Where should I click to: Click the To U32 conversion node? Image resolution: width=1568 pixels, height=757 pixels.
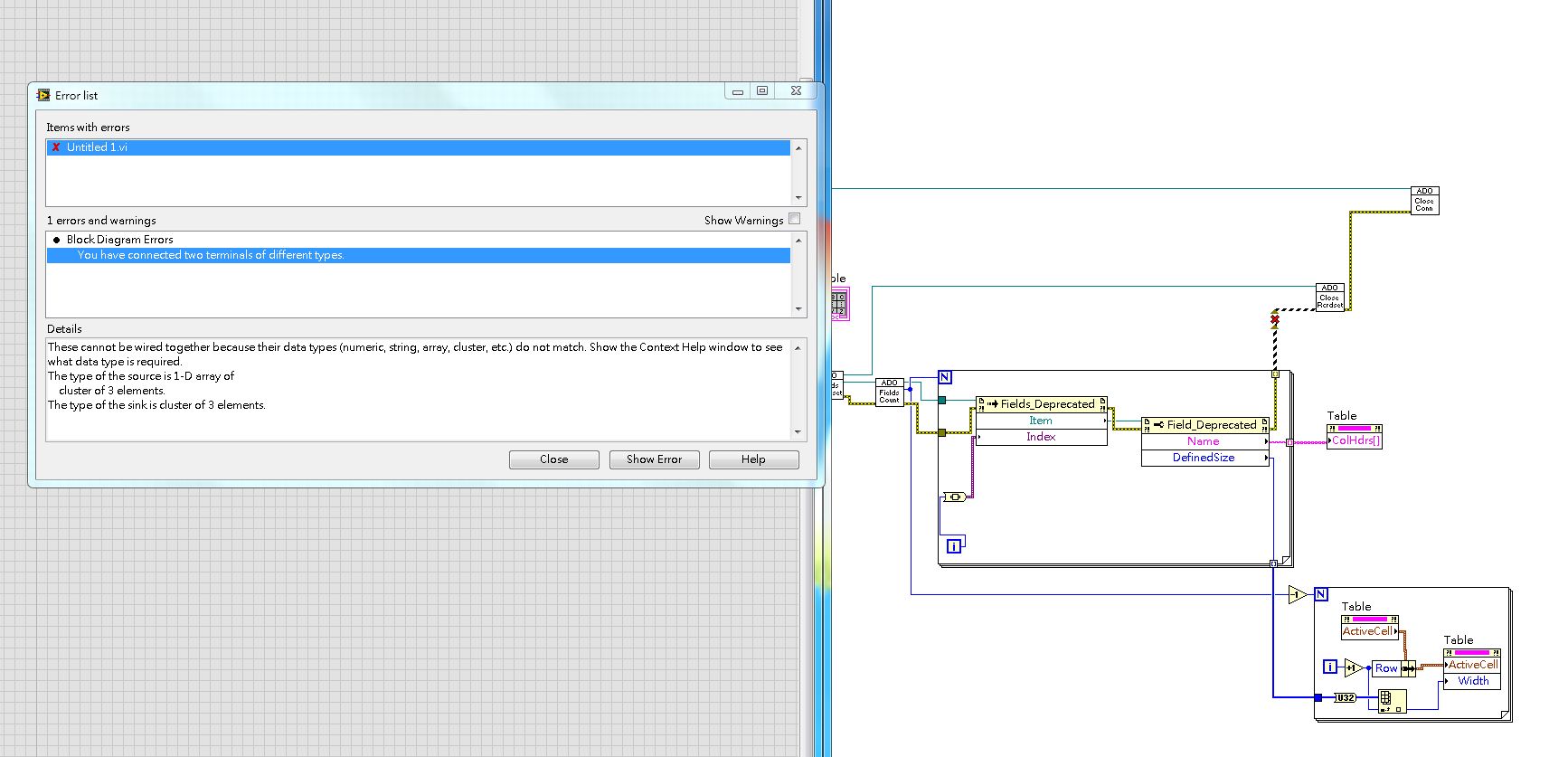tap(1345, 697)
